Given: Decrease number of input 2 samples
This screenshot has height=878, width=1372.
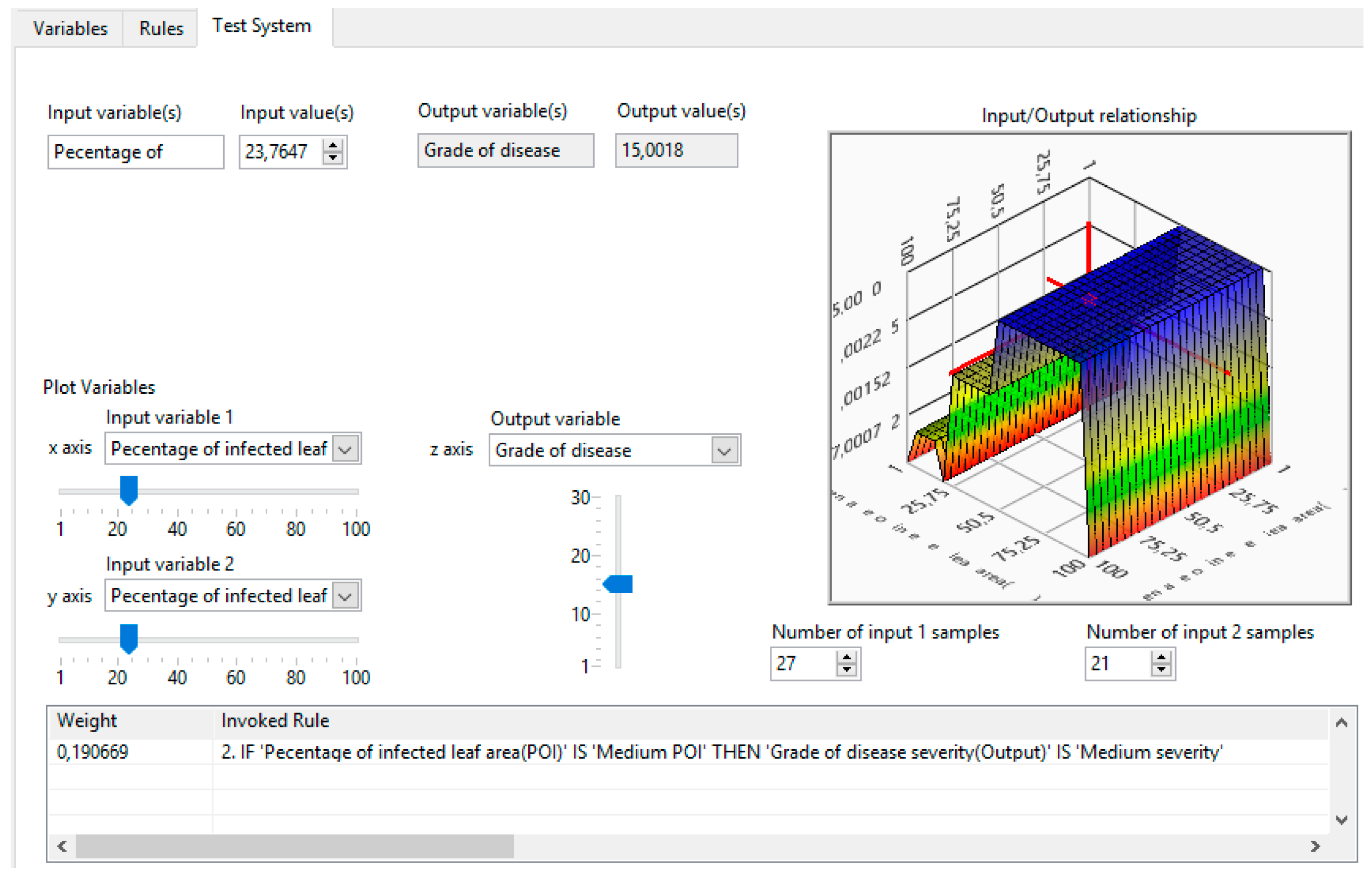Looking at the screenshot, I should (1161, 669).
